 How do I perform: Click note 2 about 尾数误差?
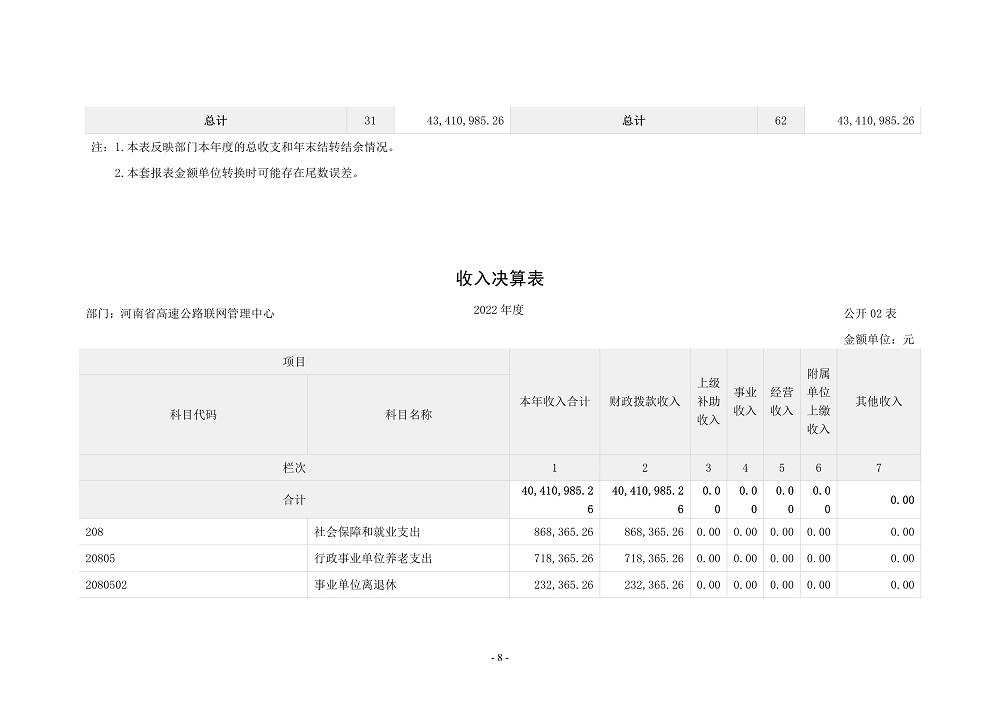(x=237, y=173)
